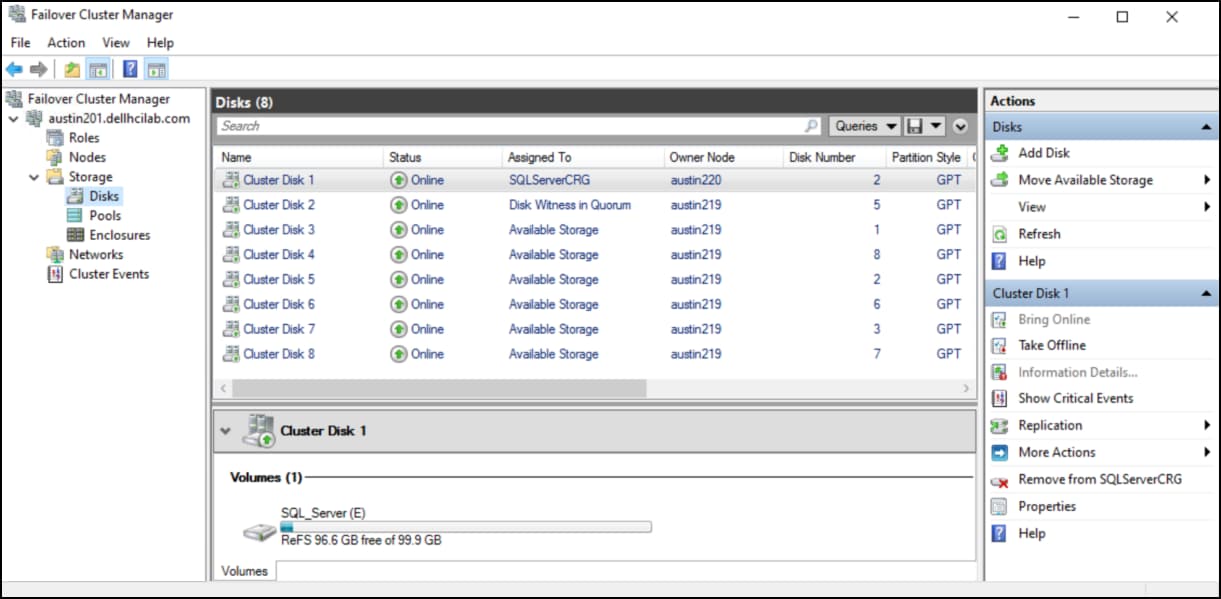Open the File menu
Screen dimensions: 1221x599
point(21,43)
